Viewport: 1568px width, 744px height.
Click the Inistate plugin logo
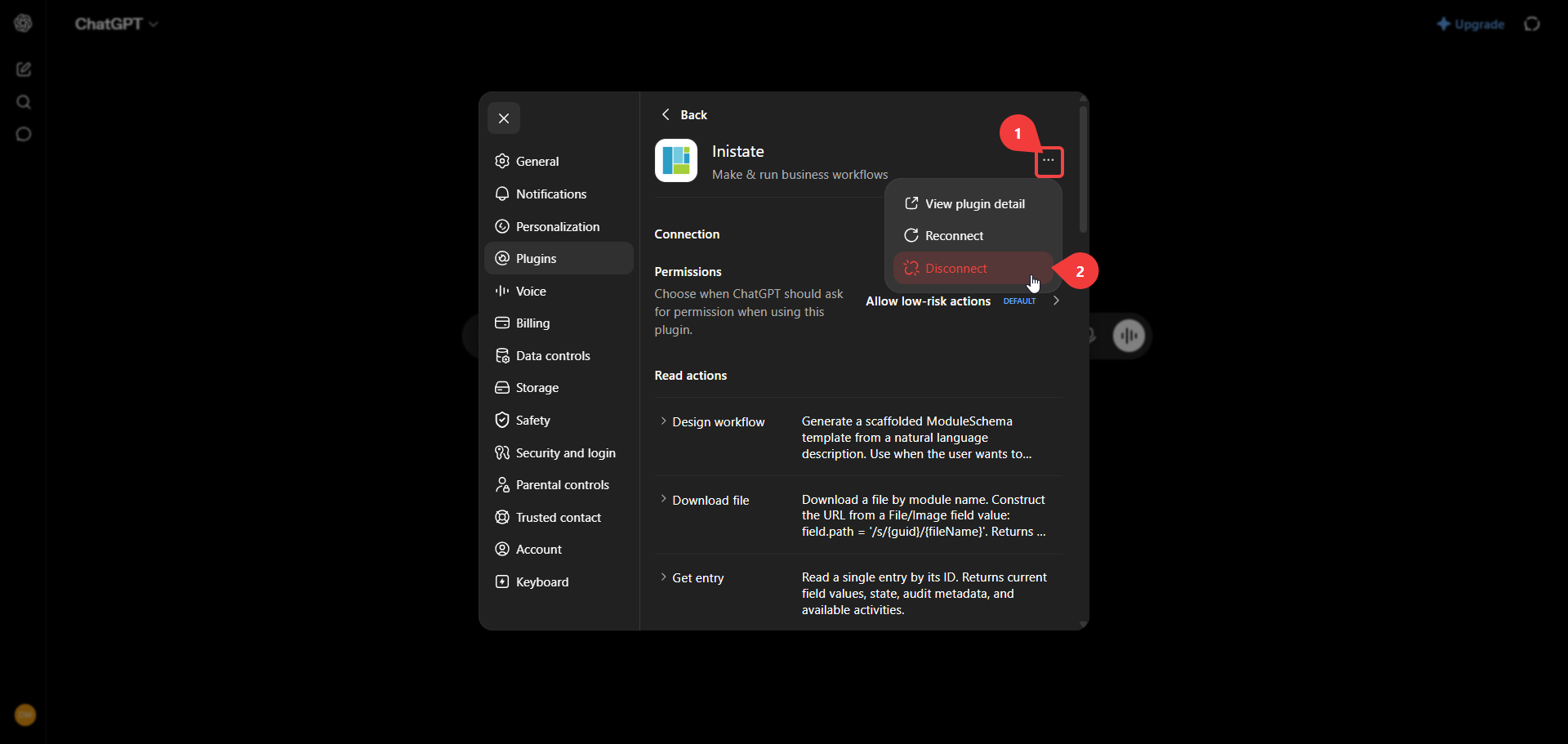click(x=676, y=160)
